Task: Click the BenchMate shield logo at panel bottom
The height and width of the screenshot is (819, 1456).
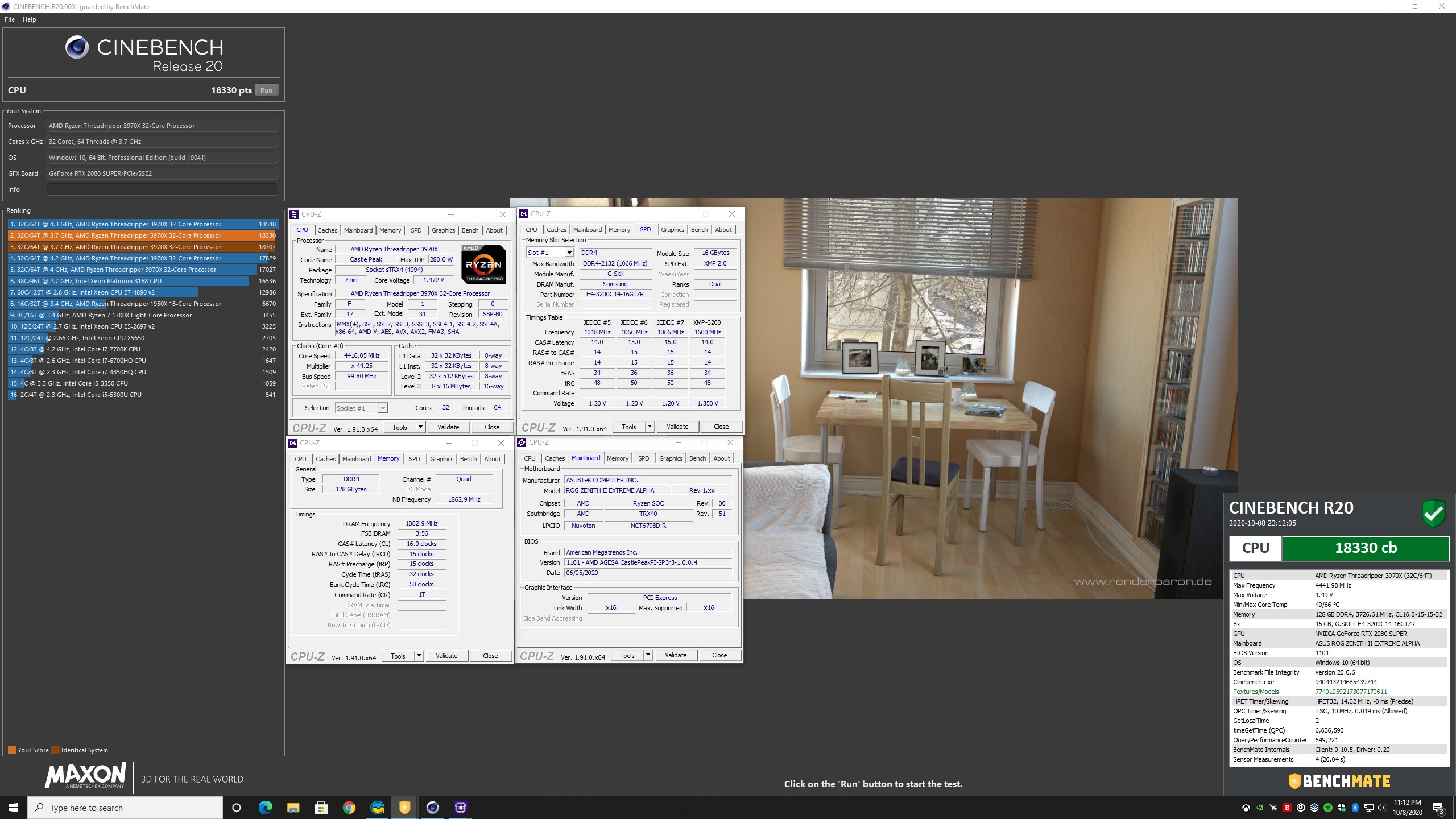Action: [1294, 781]
